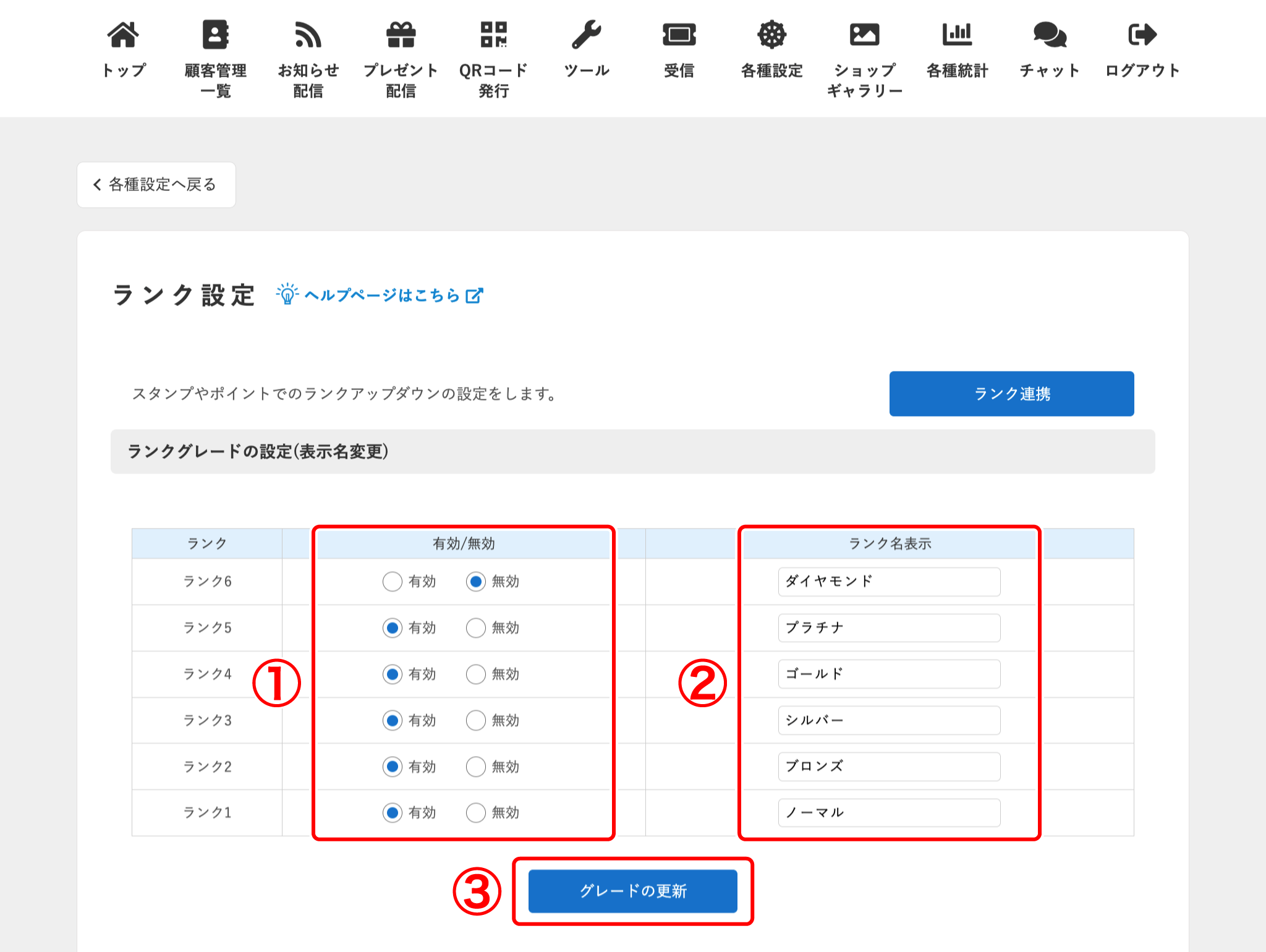The width and height of the screenshot is (1266, 952).
Task: Open the ツール wrench icon
Action: 586,35
